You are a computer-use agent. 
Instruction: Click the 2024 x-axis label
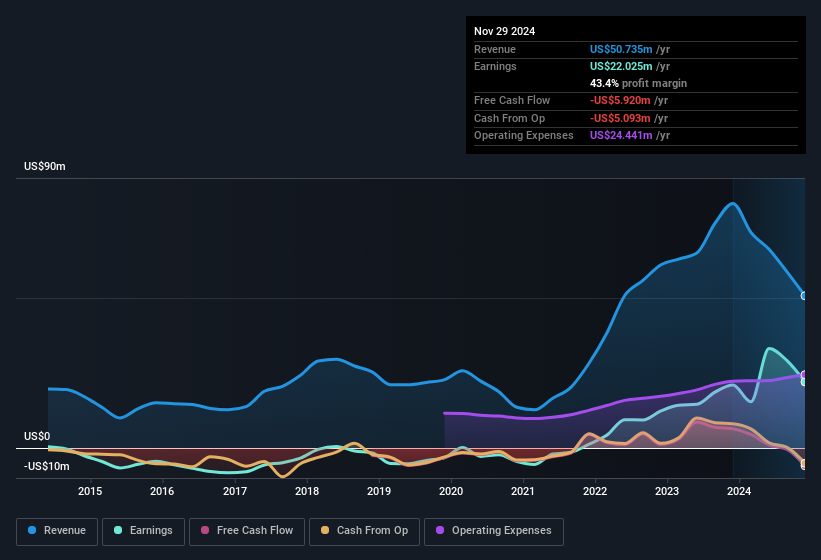click(739, 491)
